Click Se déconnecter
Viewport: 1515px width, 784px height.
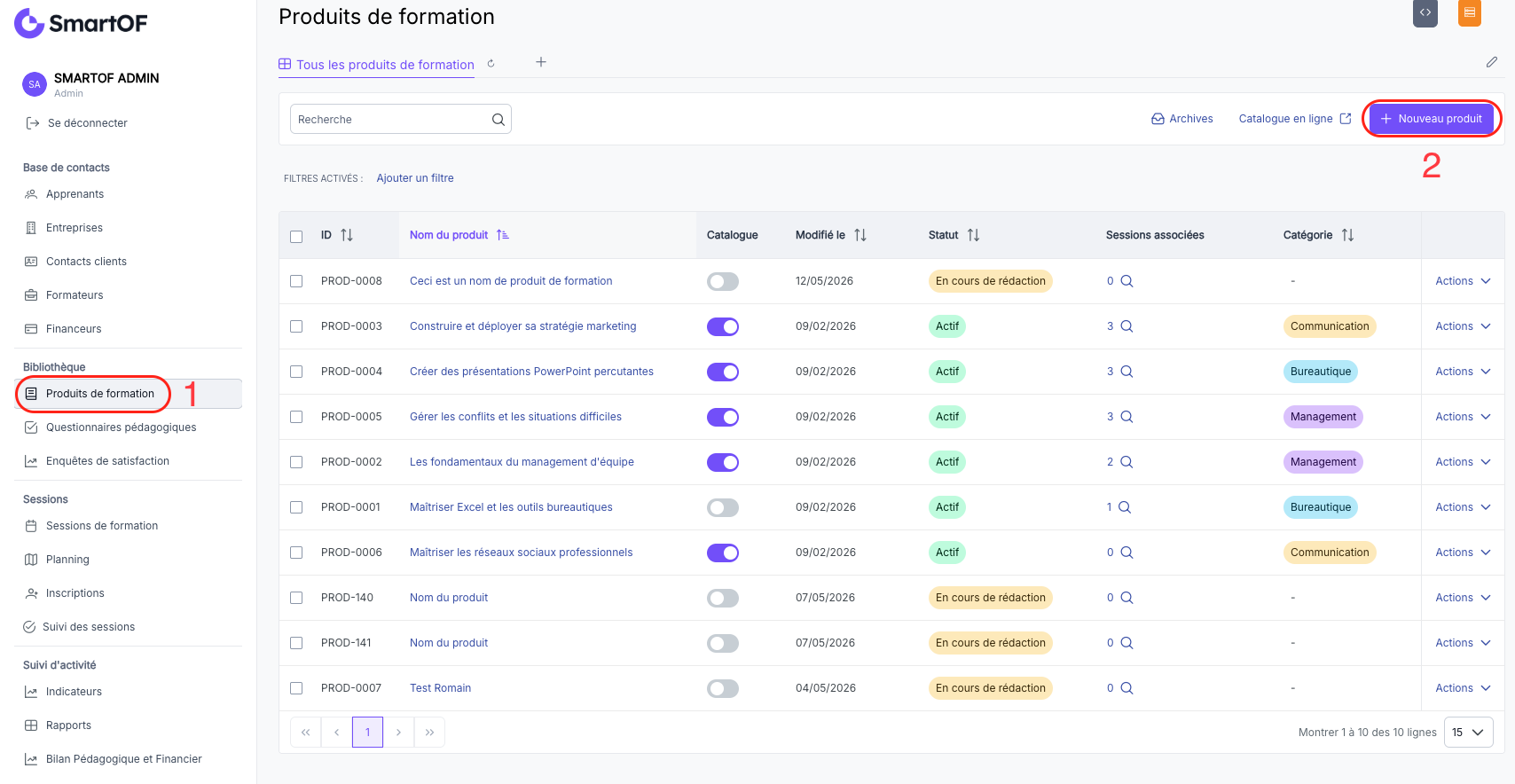point(77,123)
